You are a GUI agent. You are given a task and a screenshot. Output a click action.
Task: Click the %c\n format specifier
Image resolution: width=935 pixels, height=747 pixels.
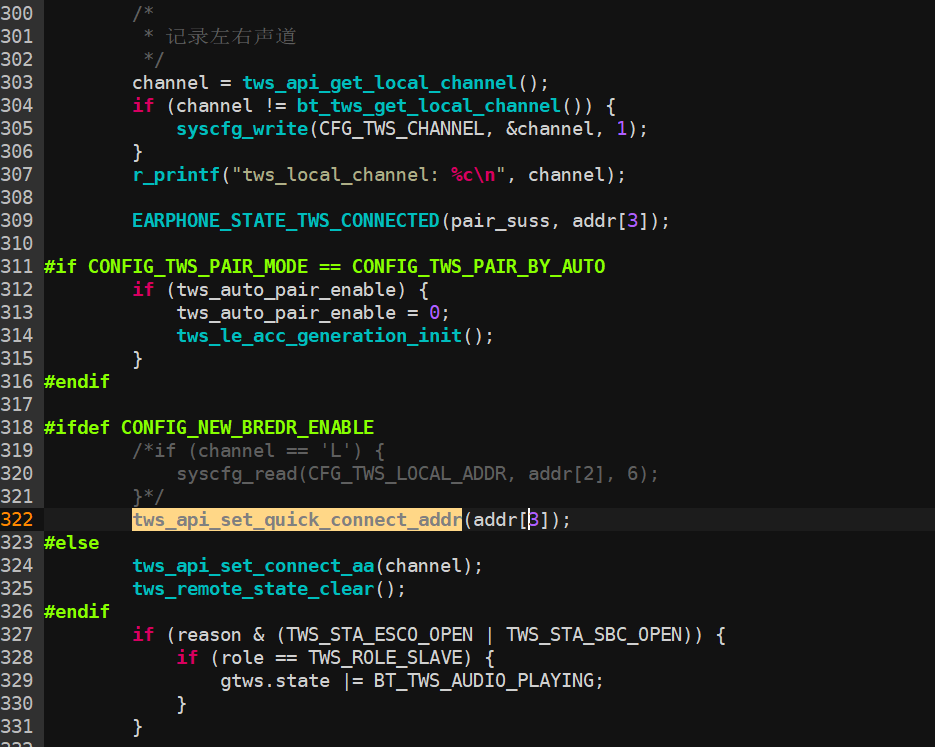[473, 175]
